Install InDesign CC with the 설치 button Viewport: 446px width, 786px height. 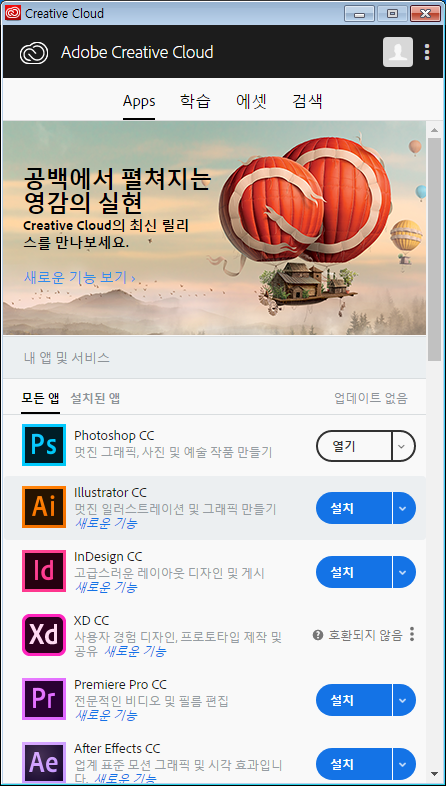[x=354, y=572]
